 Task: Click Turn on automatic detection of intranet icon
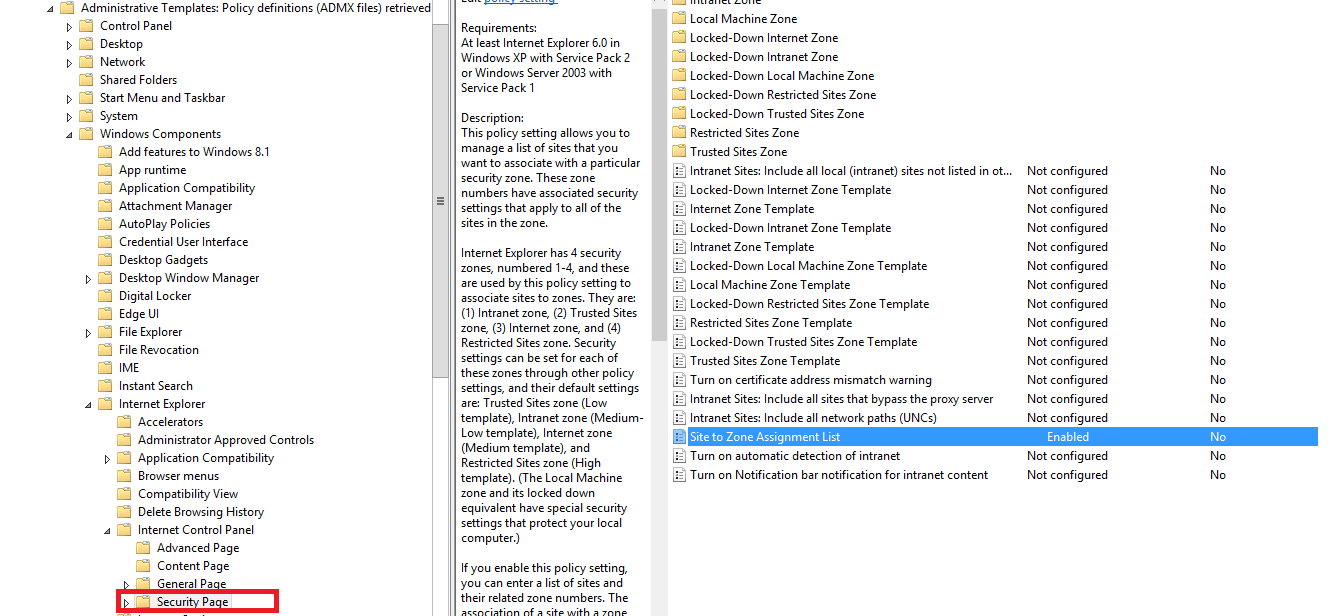pos(680,456)
